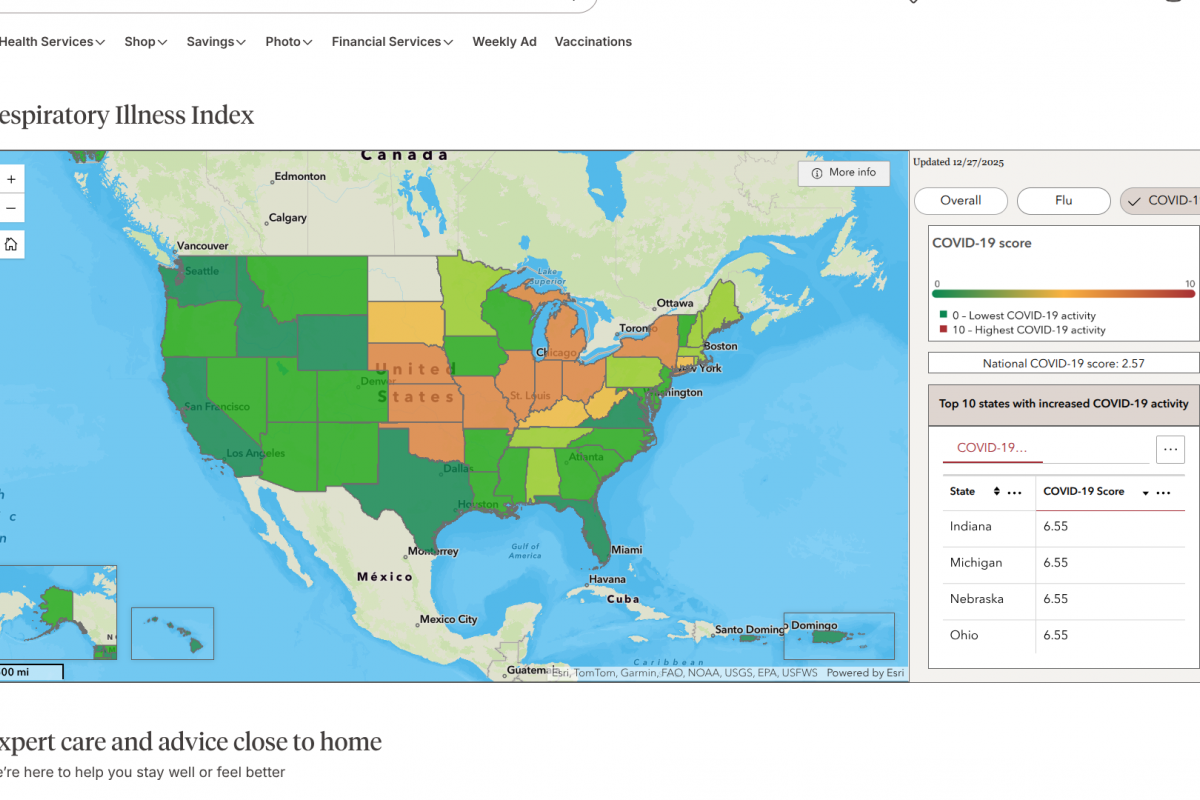
Task: Zoom in on the map
Action: click(11, 180)
